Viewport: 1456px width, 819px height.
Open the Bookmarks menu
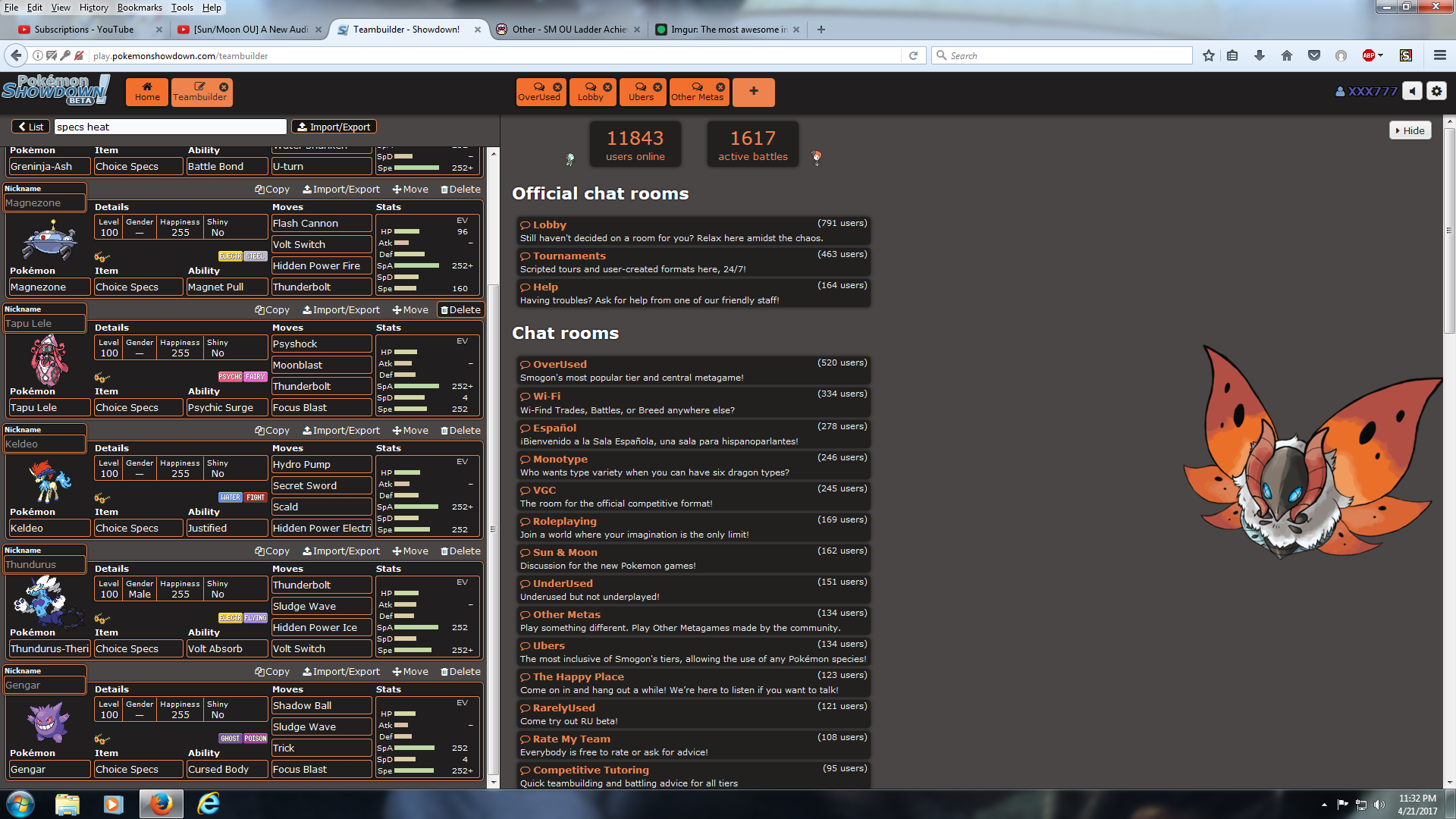[x=140, y=8]
